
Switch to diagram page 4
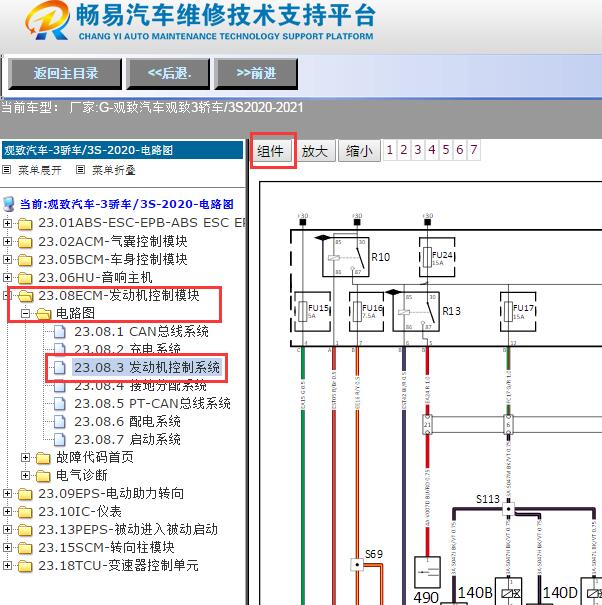pos(432,150)
